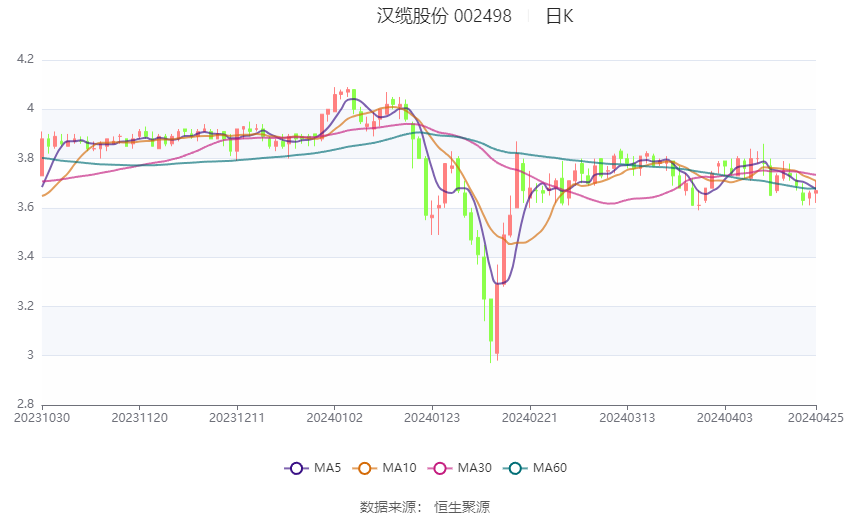
Task: Click the 20240123 x-axis date label
Action: click(432, 418)
